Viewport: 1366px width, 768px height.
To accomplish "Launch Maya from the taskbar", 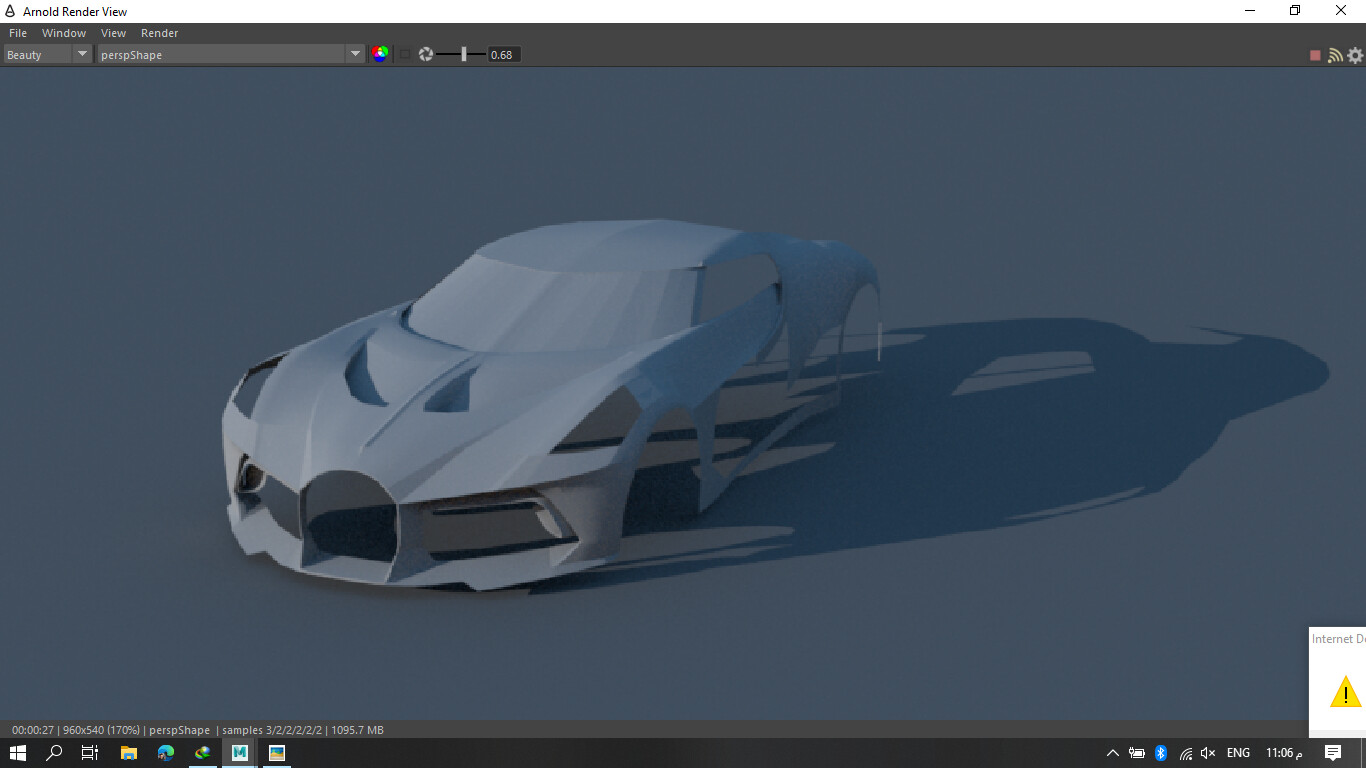I will click(239, 753).
